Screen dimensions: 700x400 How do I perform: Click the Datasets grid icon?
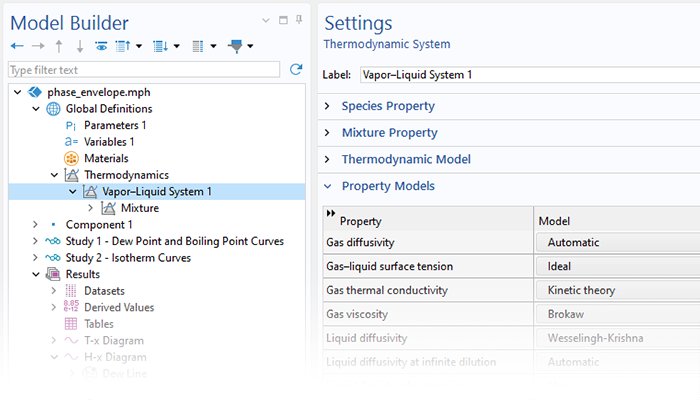point(71,291)
